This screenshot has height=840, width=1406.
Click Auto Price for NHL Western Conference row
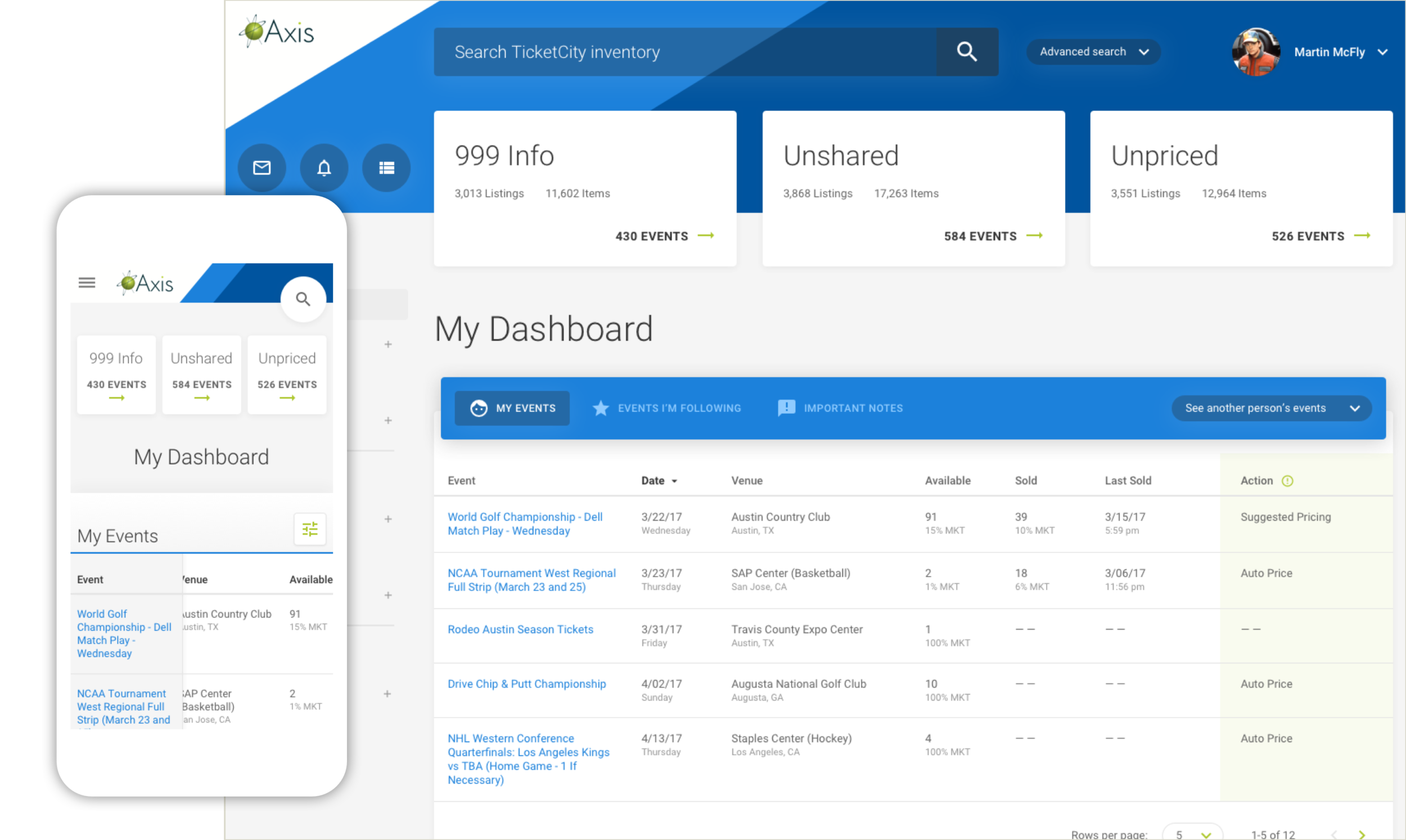(x=1266, y=738)
